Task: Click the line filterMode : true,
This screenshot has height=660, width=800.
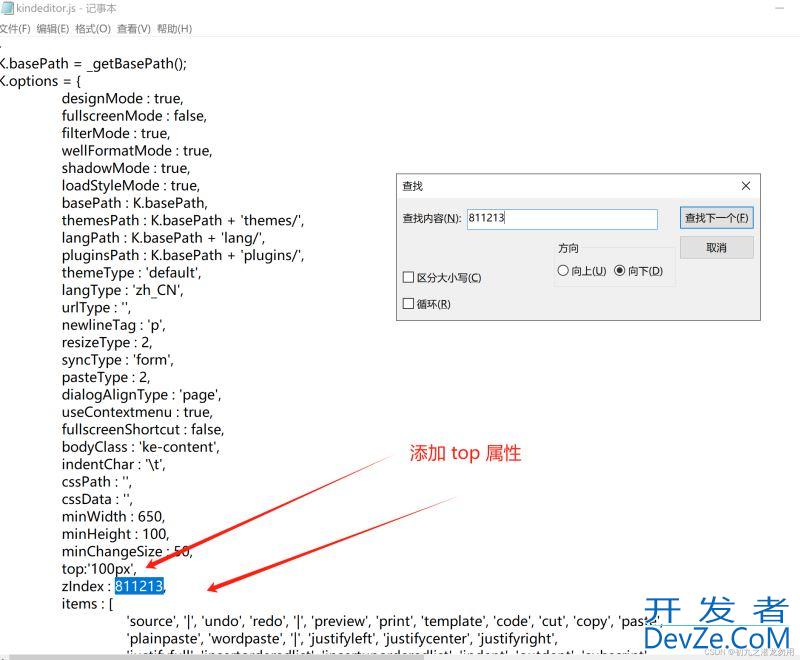Action: pos(116,133)
